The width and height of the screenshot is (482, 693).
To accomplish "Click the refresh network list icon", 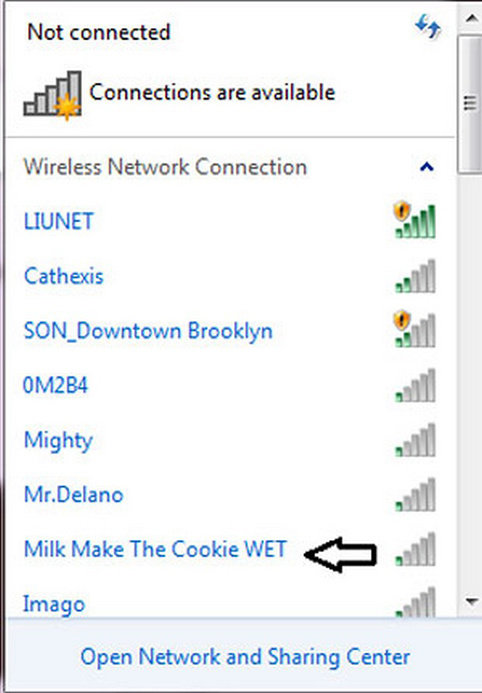I will (428, 26).
